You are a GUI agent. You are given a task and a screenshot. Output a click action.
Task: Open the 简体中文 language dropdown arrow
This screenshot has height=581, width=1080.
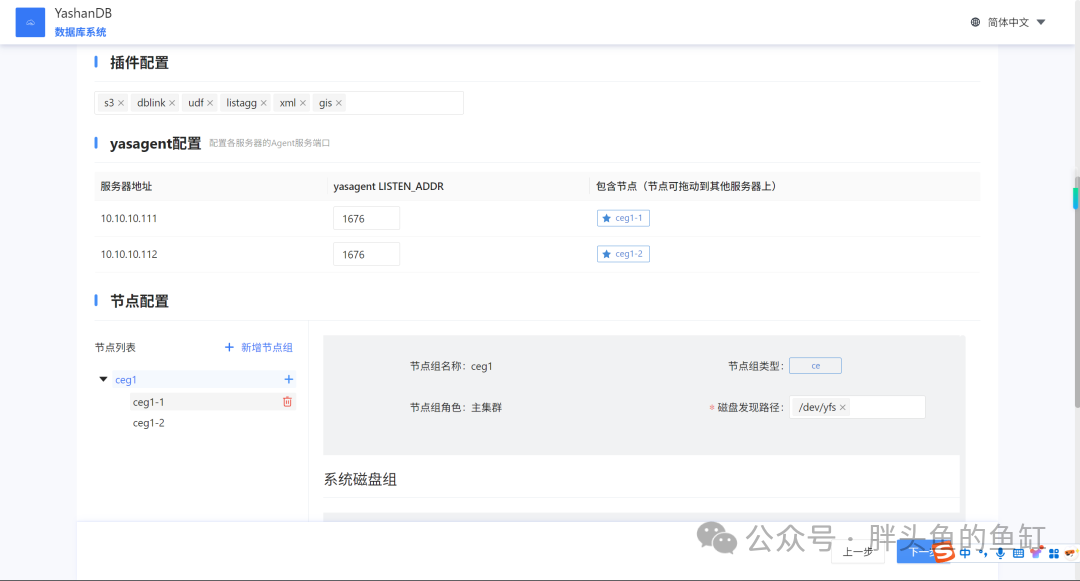click(1041, 22)
